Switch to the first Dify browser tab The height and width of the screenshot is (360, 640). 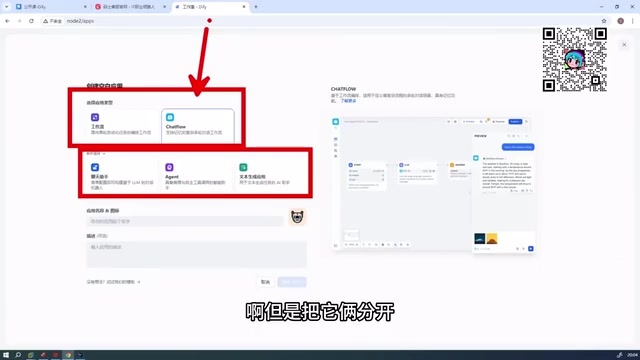[51, 7]
